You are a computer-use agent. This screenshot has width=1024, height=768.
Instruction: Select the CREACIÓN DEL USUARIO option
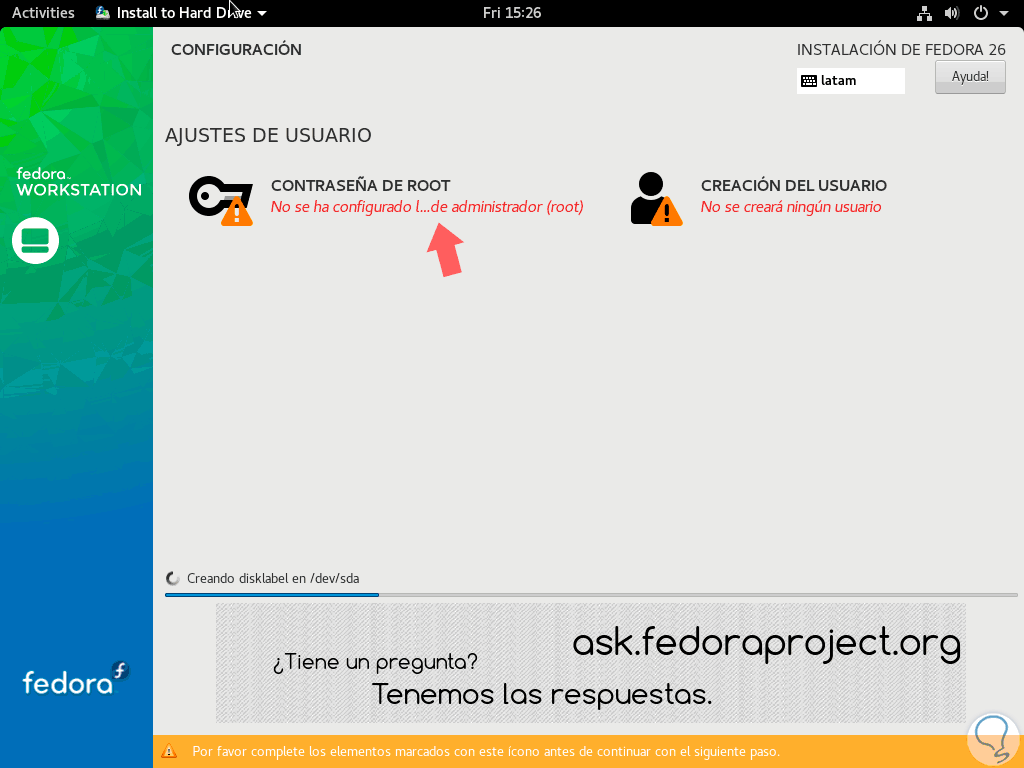759,198
